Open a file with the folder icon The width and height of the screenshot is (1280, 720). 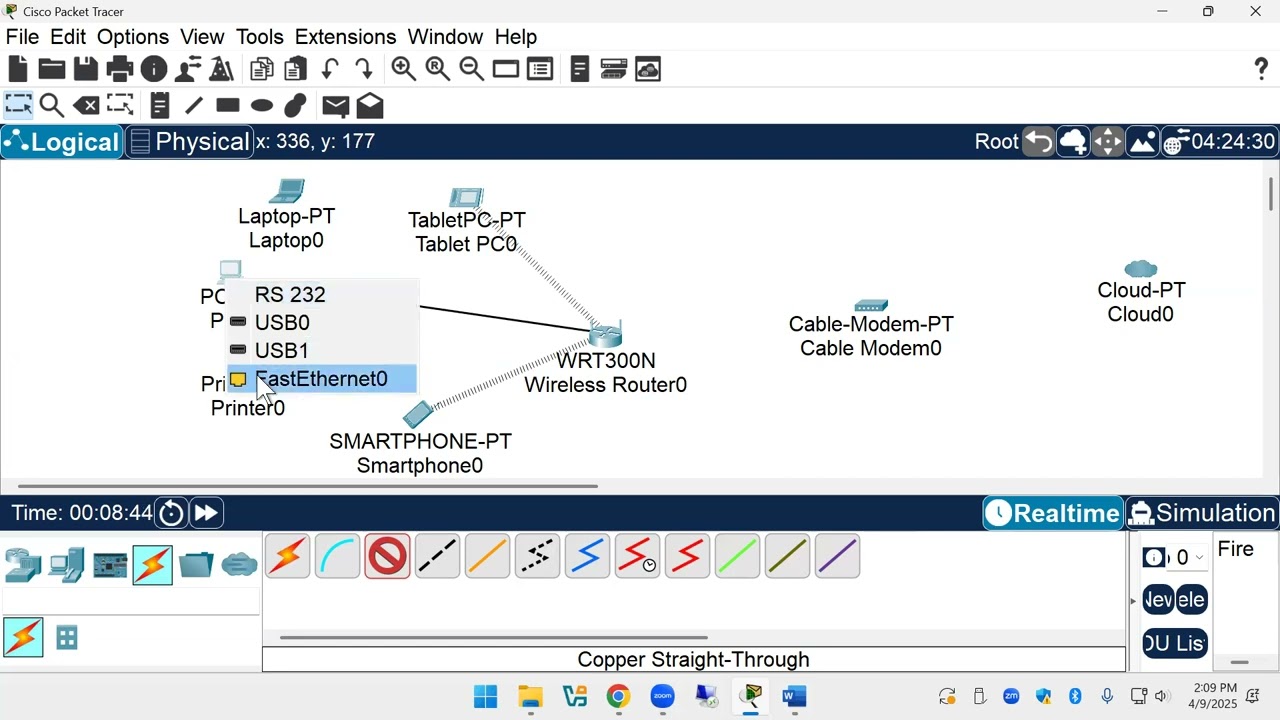(51, 69)
